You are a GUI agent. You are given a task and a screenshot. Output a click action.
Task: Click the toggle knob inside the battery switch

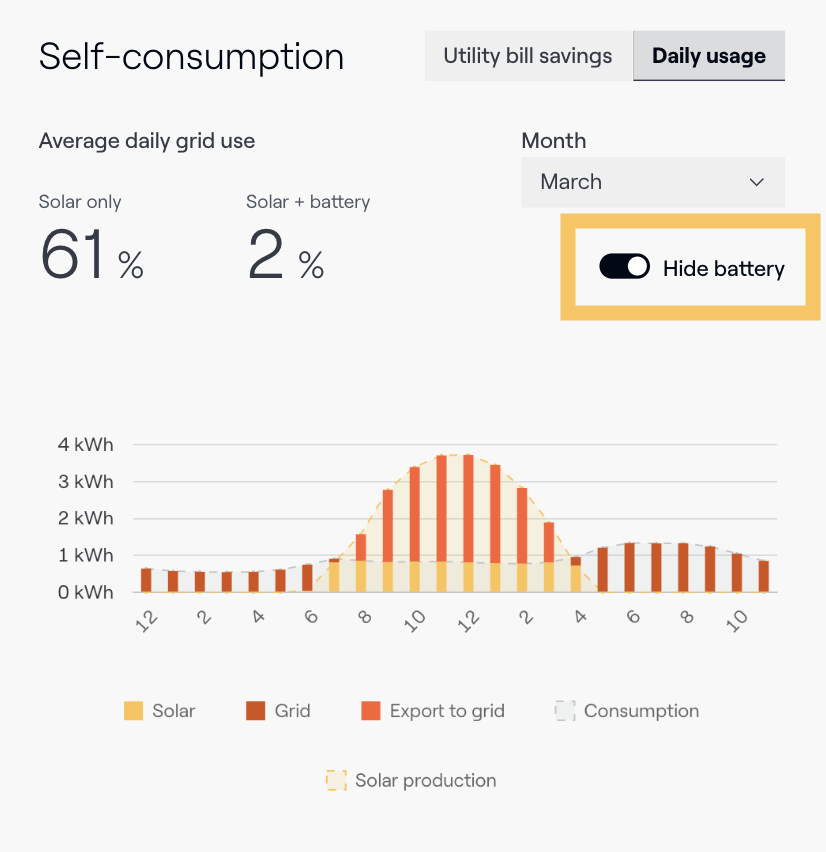636,266
